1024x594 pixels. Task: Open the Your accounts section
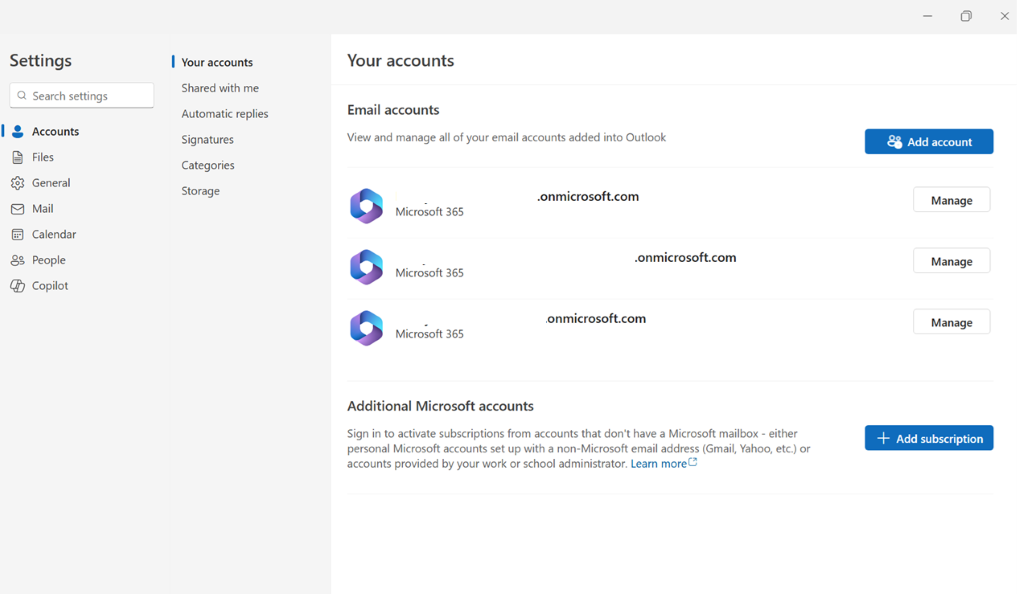coord(217,63)
